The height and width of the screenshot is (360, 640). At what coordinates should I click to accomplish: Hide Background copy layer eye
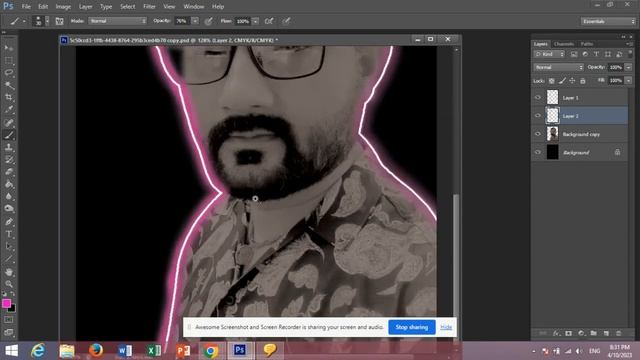coord(538,134)
